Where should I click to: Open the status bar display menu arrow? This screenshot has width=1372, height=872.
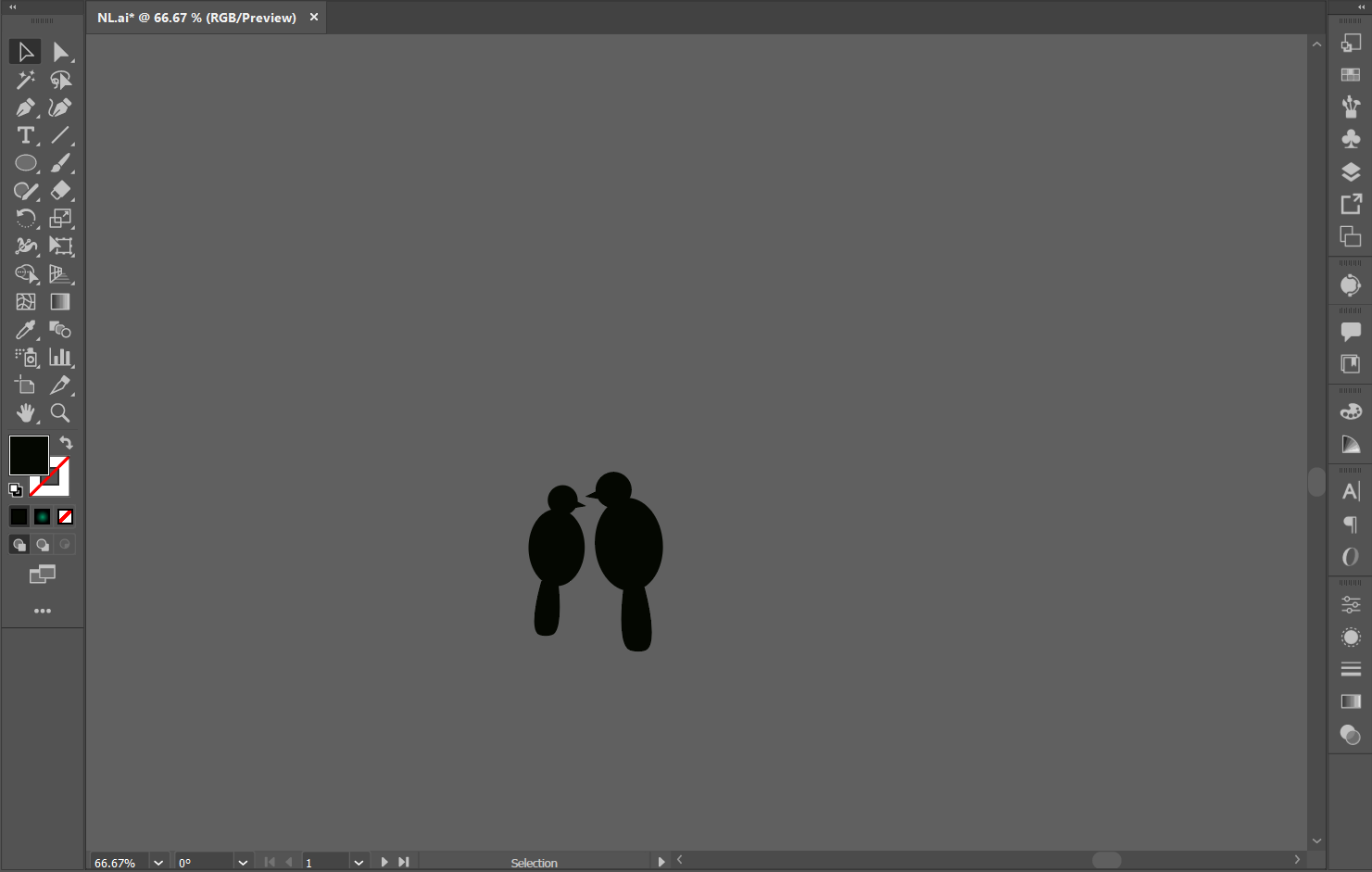pos(661,861)
